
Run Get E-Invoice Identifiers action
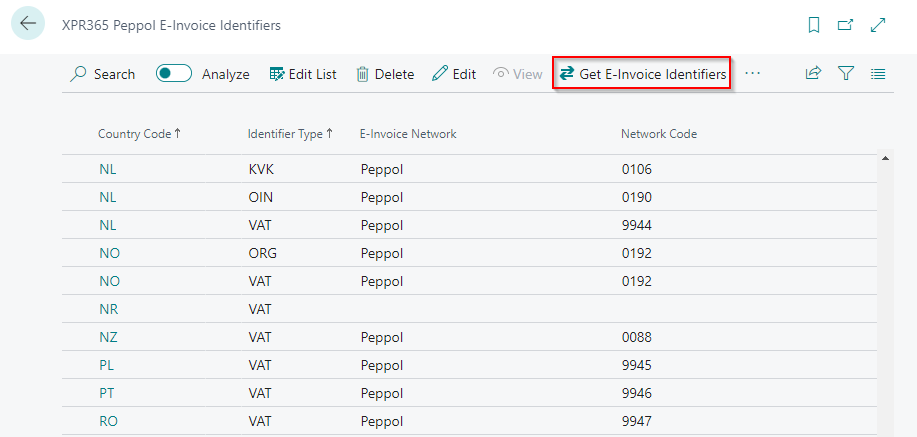pyautogui.click(x=642, y=74)
